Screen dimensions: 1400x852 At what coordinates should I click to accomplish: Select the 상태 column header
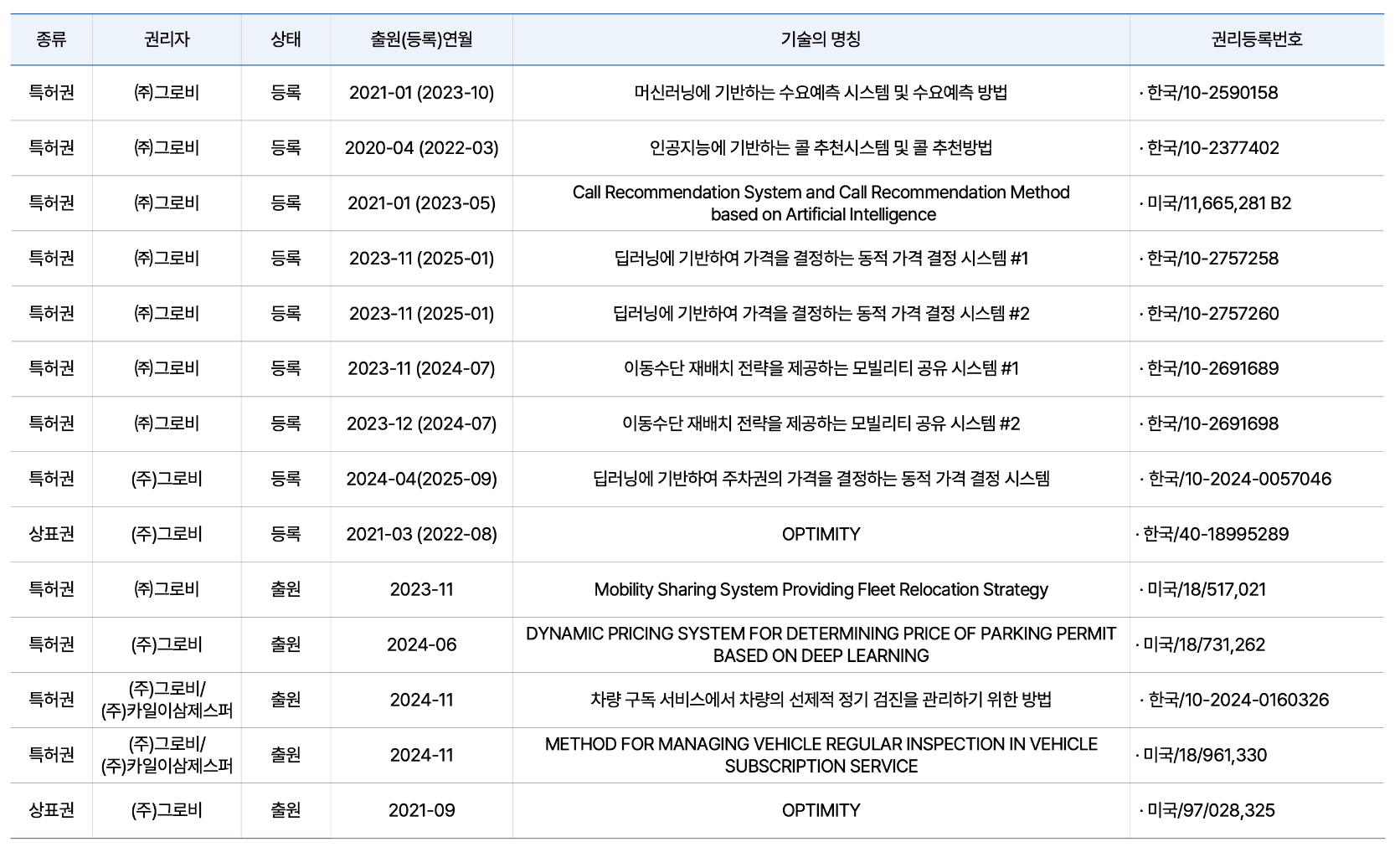(286, 39)
